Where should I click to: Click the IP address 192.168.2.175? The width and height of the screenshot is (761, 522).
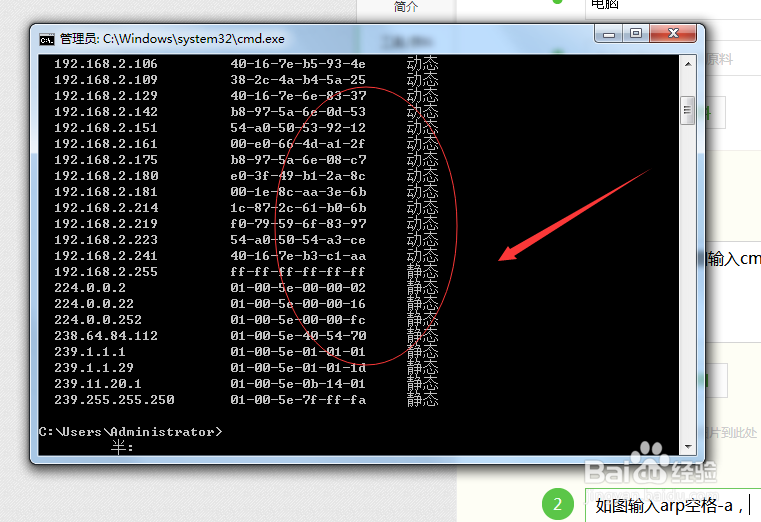point(106,160)
